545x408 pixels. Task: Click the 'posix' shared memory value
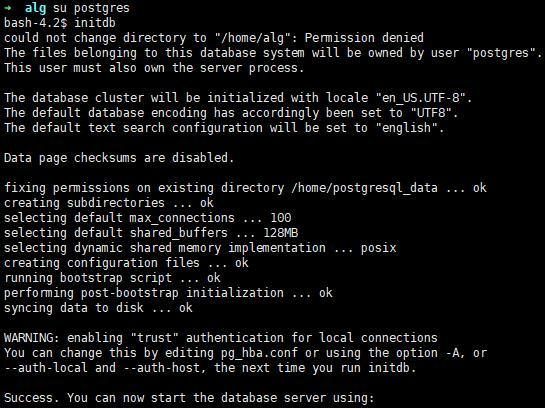point(379,248)
